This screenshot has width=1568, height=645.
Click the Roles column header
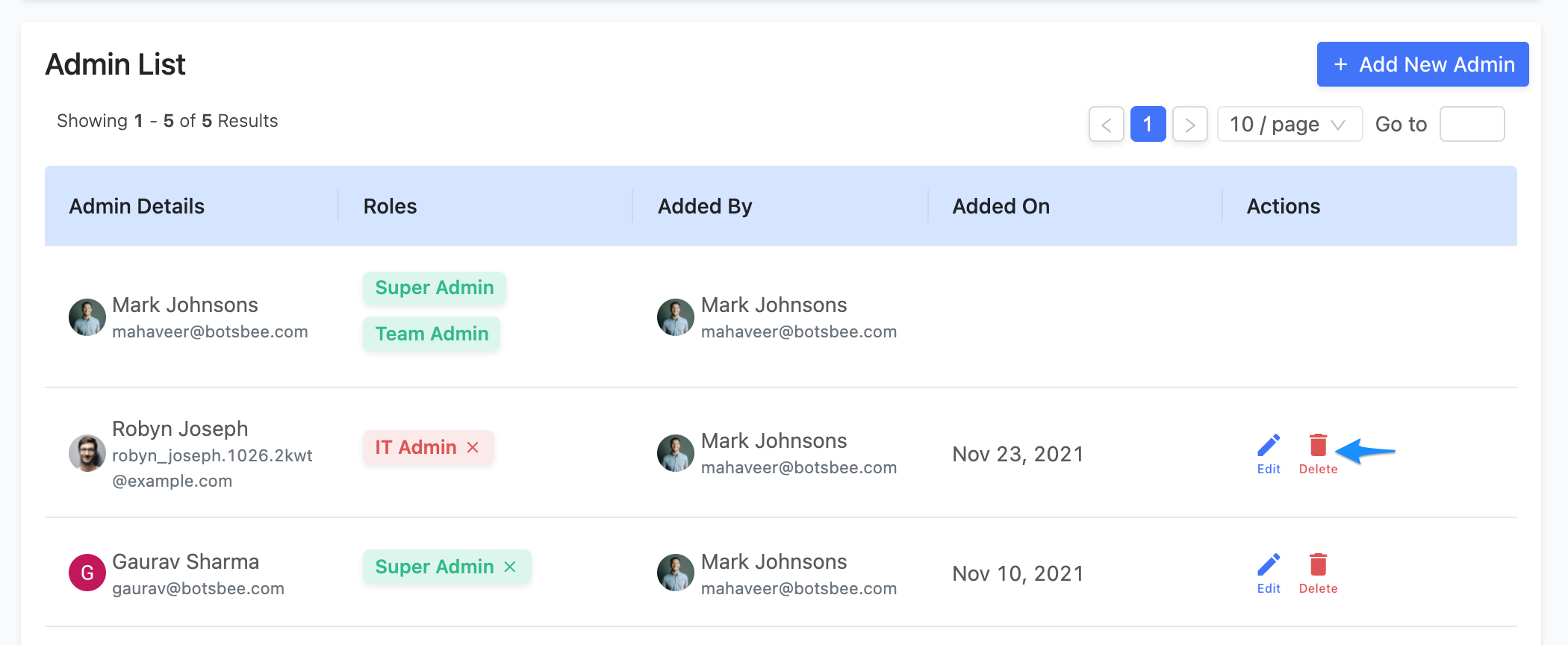tap(390, 206)
